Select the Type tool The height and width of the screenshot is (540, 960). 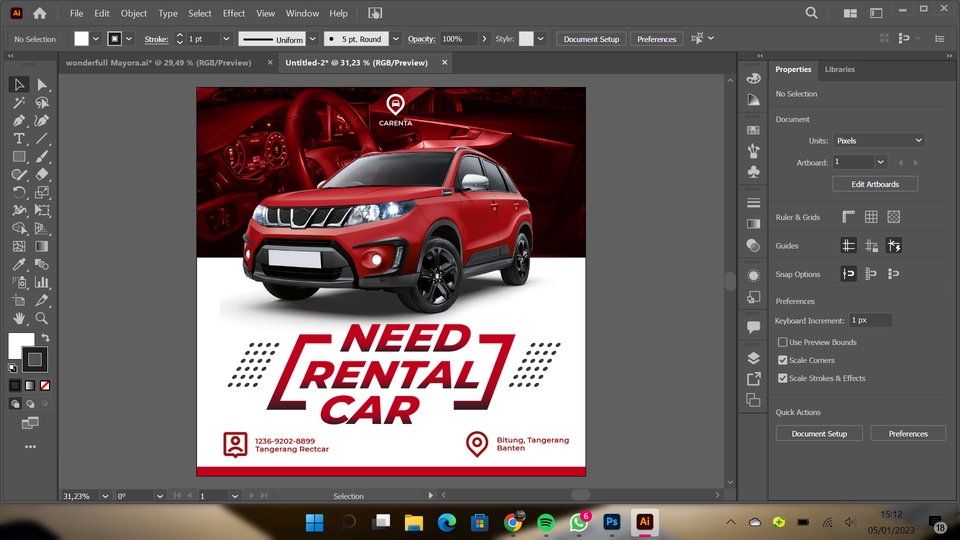(19, 139)
